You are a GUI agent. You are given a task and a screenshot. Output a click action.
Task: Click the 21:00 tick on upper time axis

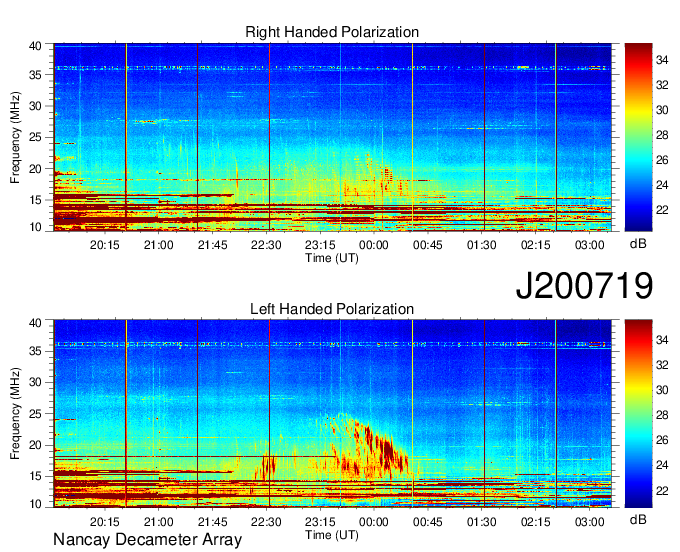159,245
